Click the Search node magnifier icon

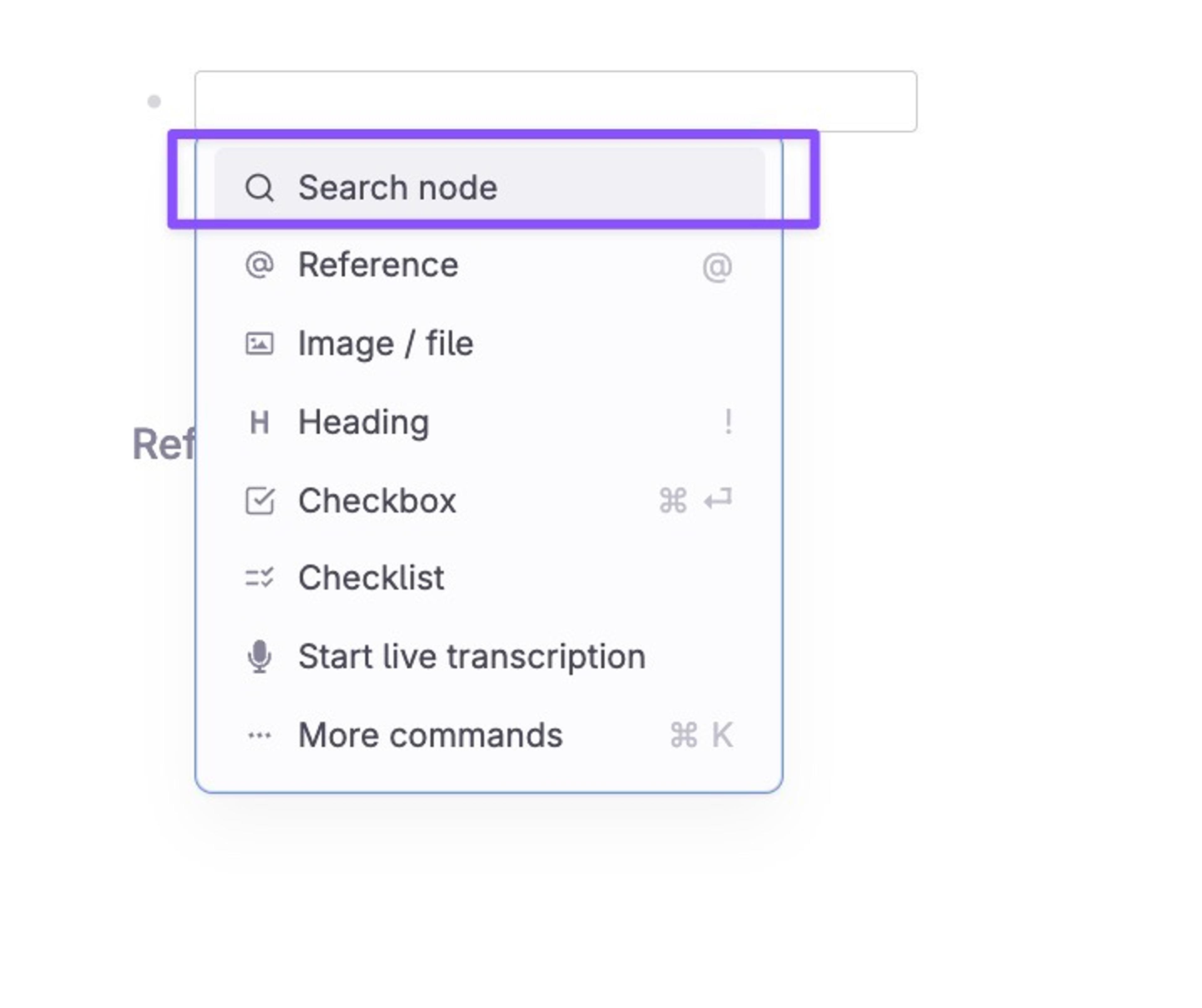pyautogui.click(x=259, y=188)
